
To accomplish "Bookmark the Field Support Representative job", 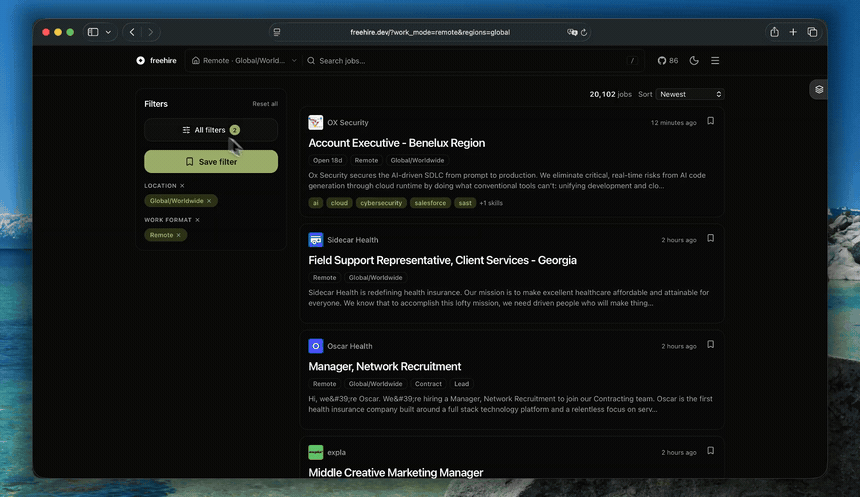I will coord(710,238).
